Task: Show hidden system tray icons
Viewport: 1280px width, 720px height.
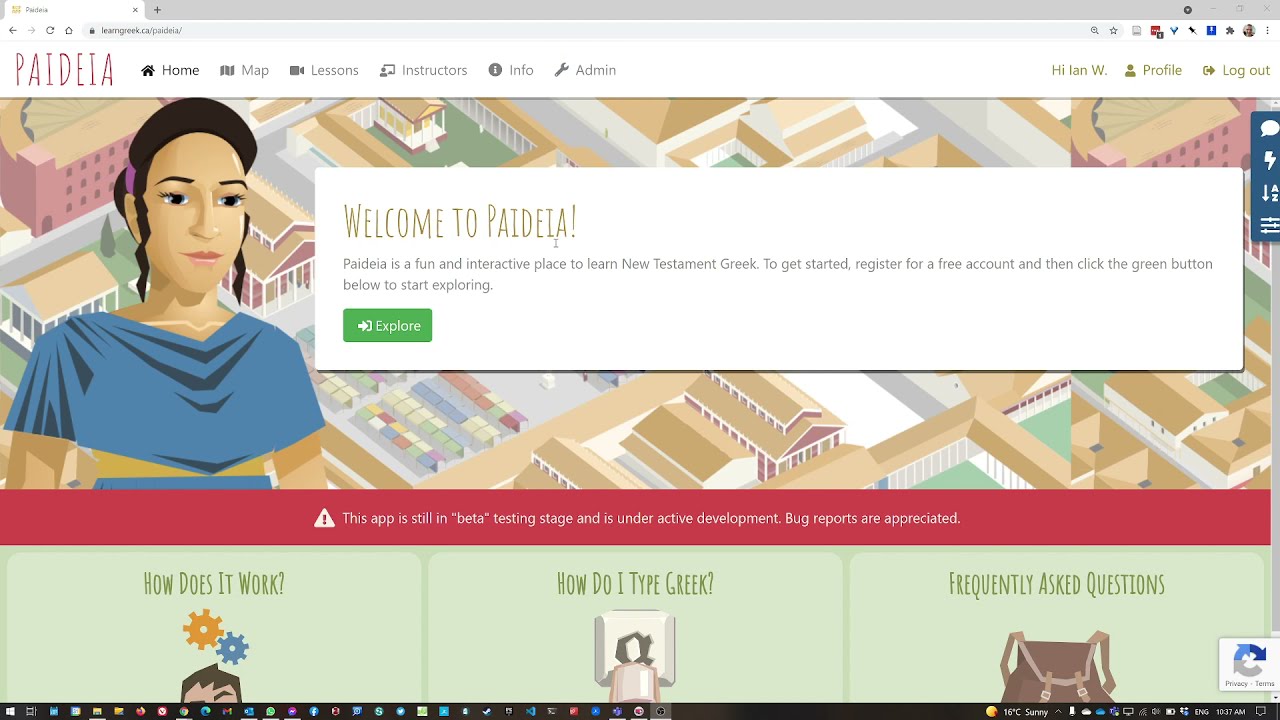Action: tap(1059, 712)
